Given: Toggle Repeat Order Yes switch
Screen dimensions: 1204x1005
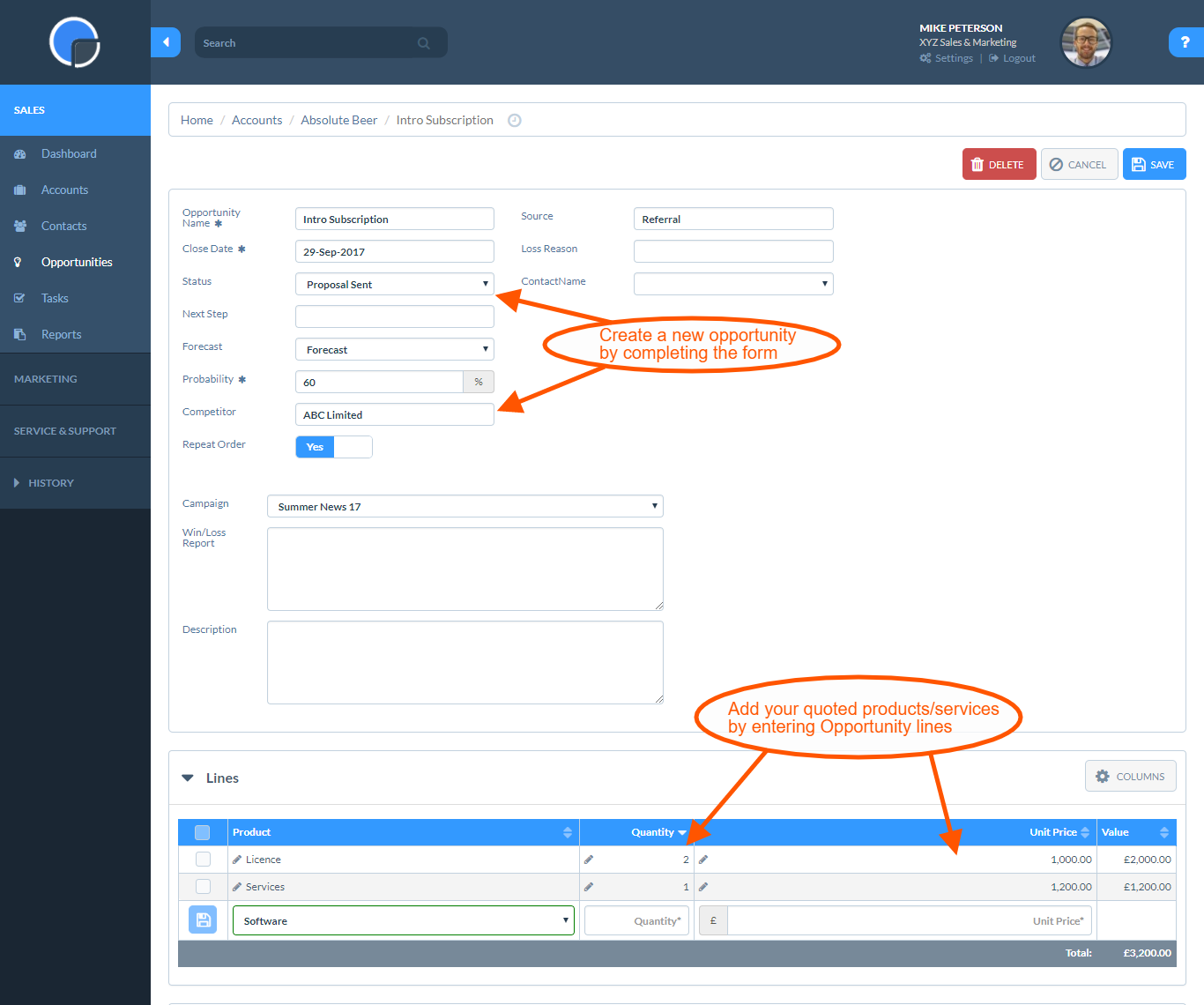Looking at the screenshot, I should [334, 447].
